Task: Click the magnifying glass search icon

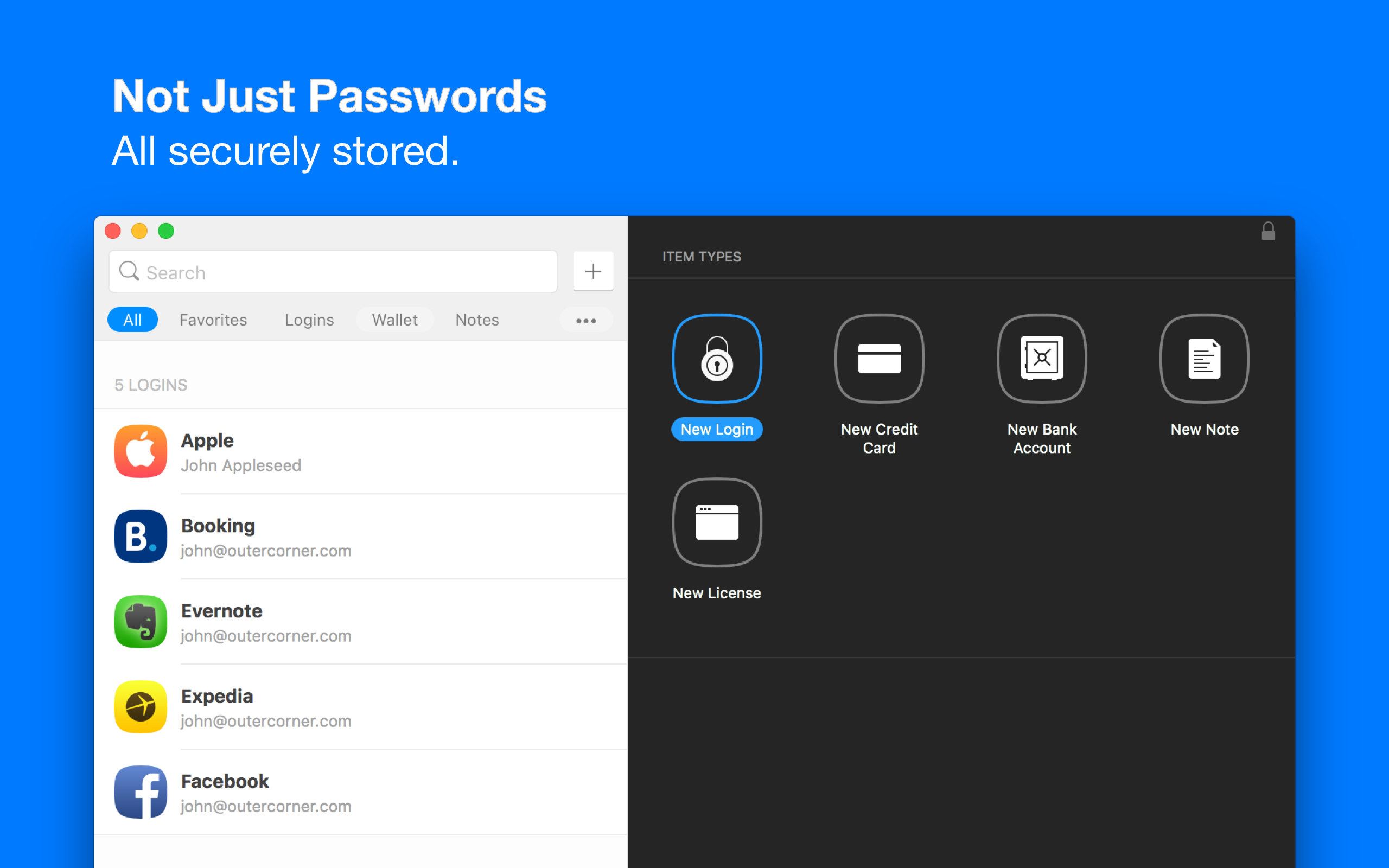Action: [129, 272]
